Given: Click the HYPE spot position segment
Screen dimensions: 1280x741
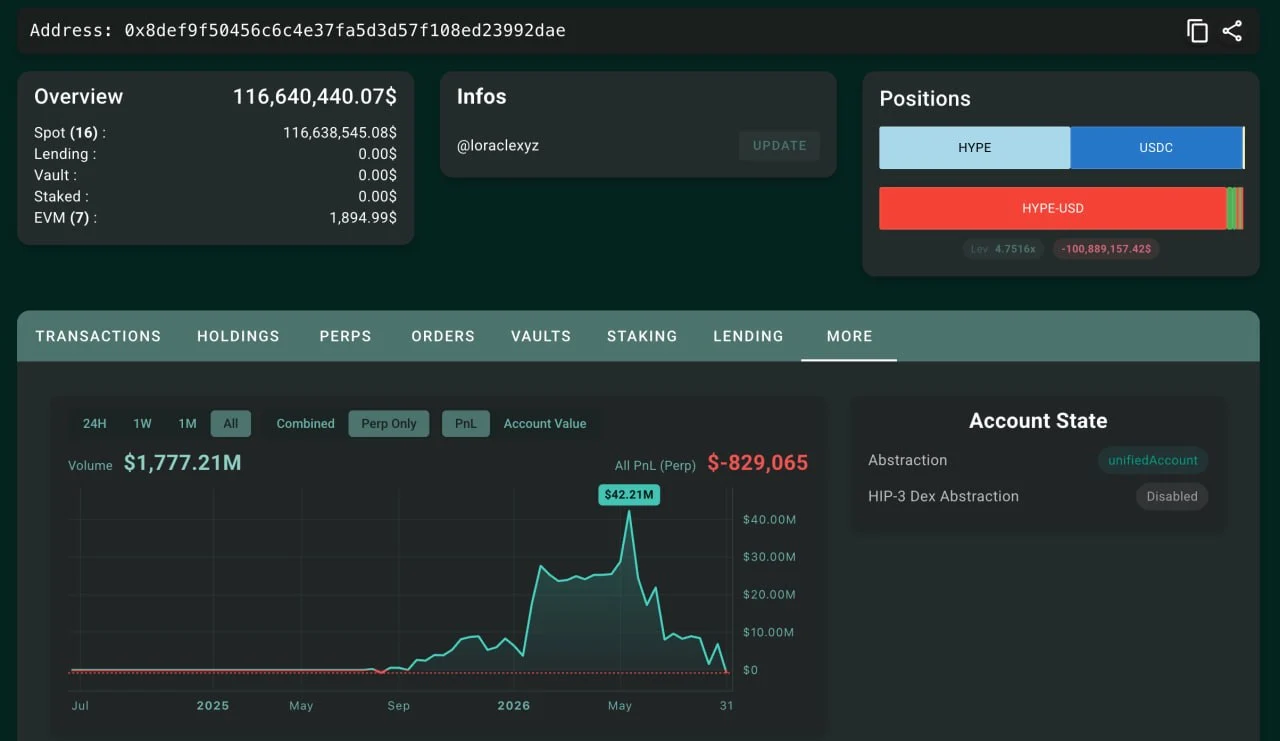Looking at the screenshot, I should coord(975,147).
